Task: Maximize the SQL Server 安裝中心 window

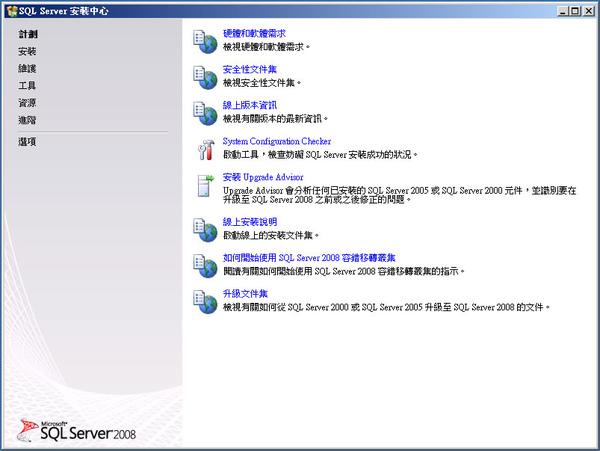Action: (x=575, y=11)
